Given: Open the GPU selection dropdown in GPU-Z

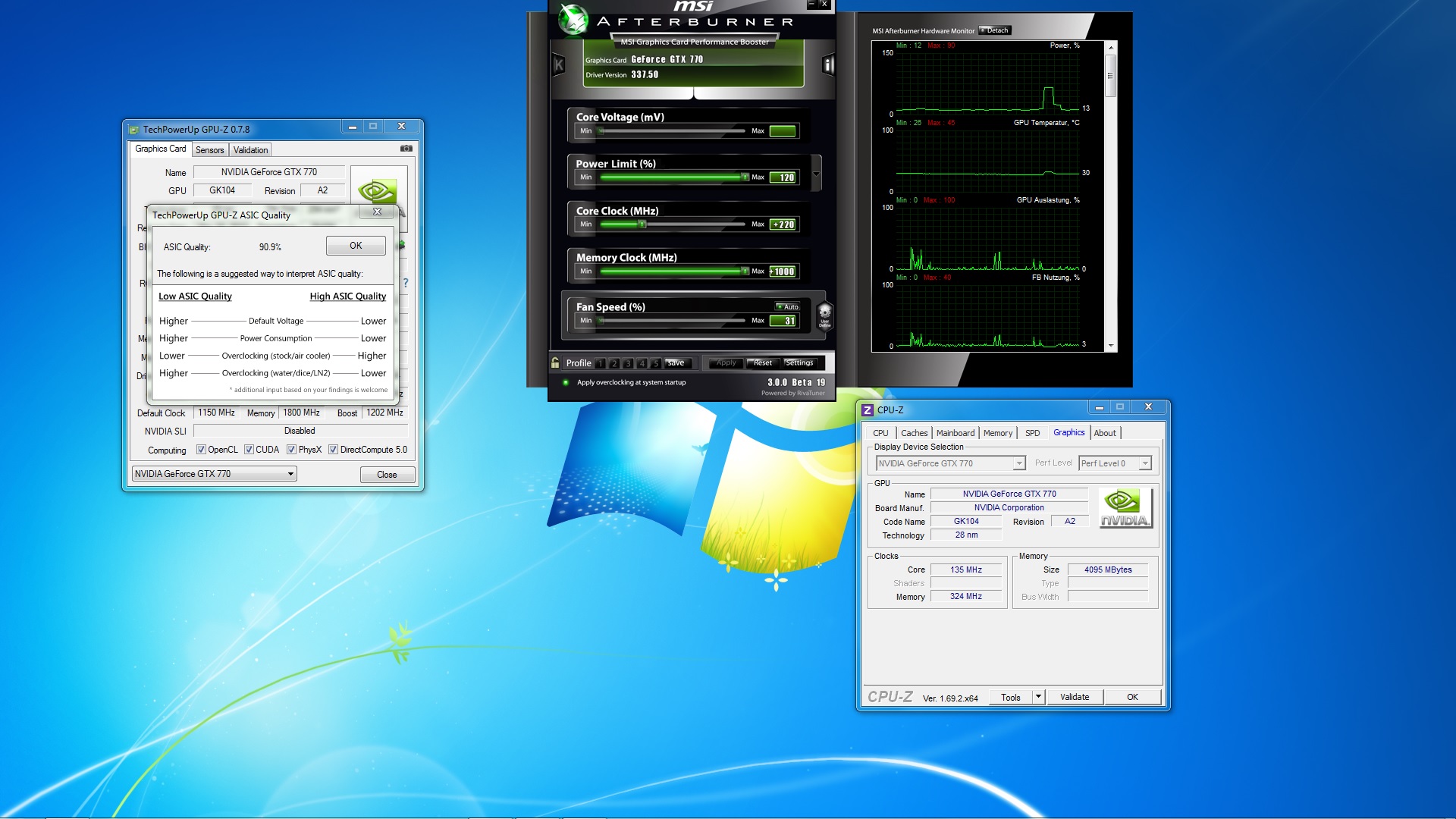Looking at the screenshot, I should click(x=290, y=474).
